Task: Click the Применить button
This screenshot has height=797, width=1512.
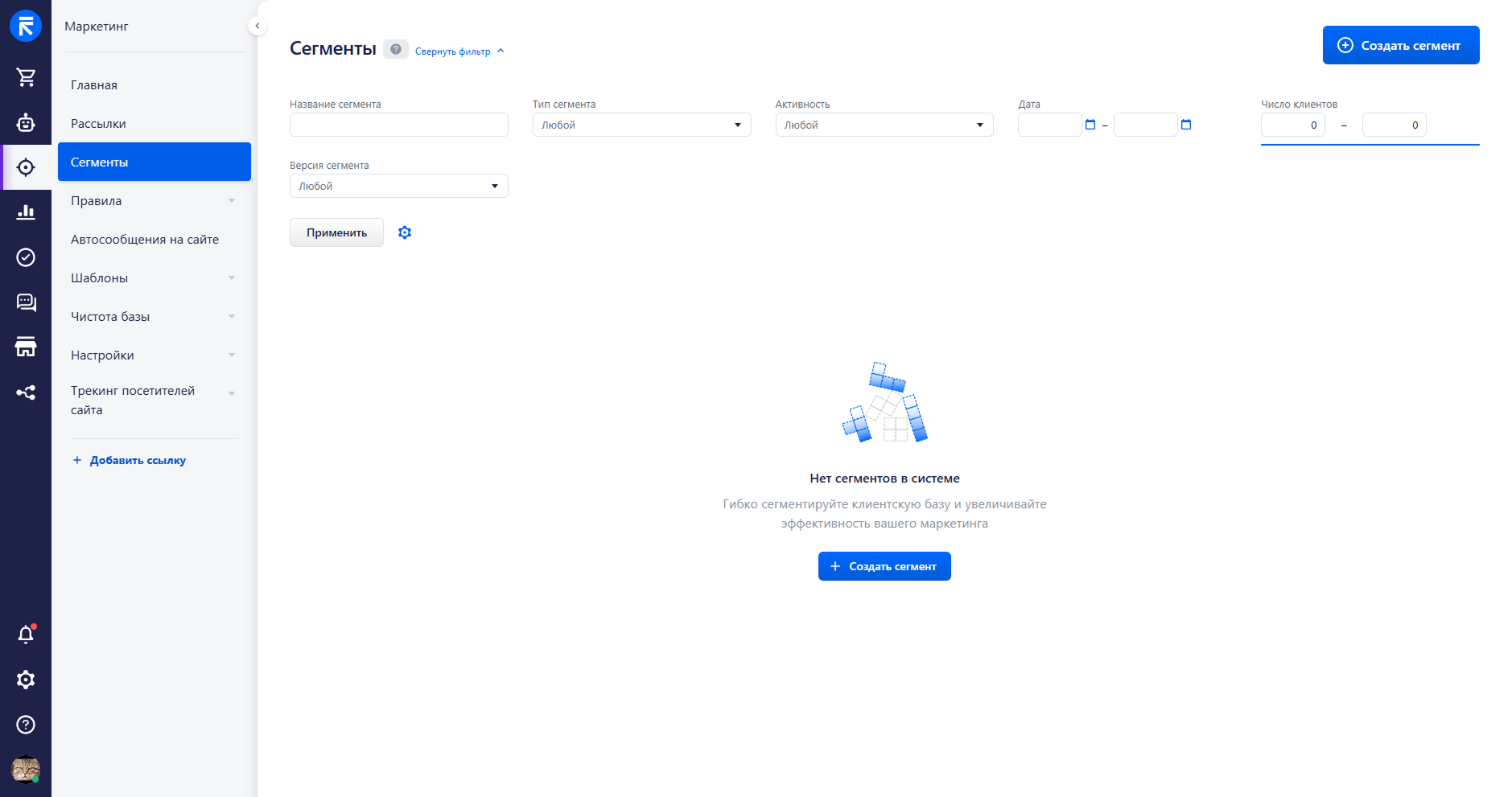Action: (336, 232)
